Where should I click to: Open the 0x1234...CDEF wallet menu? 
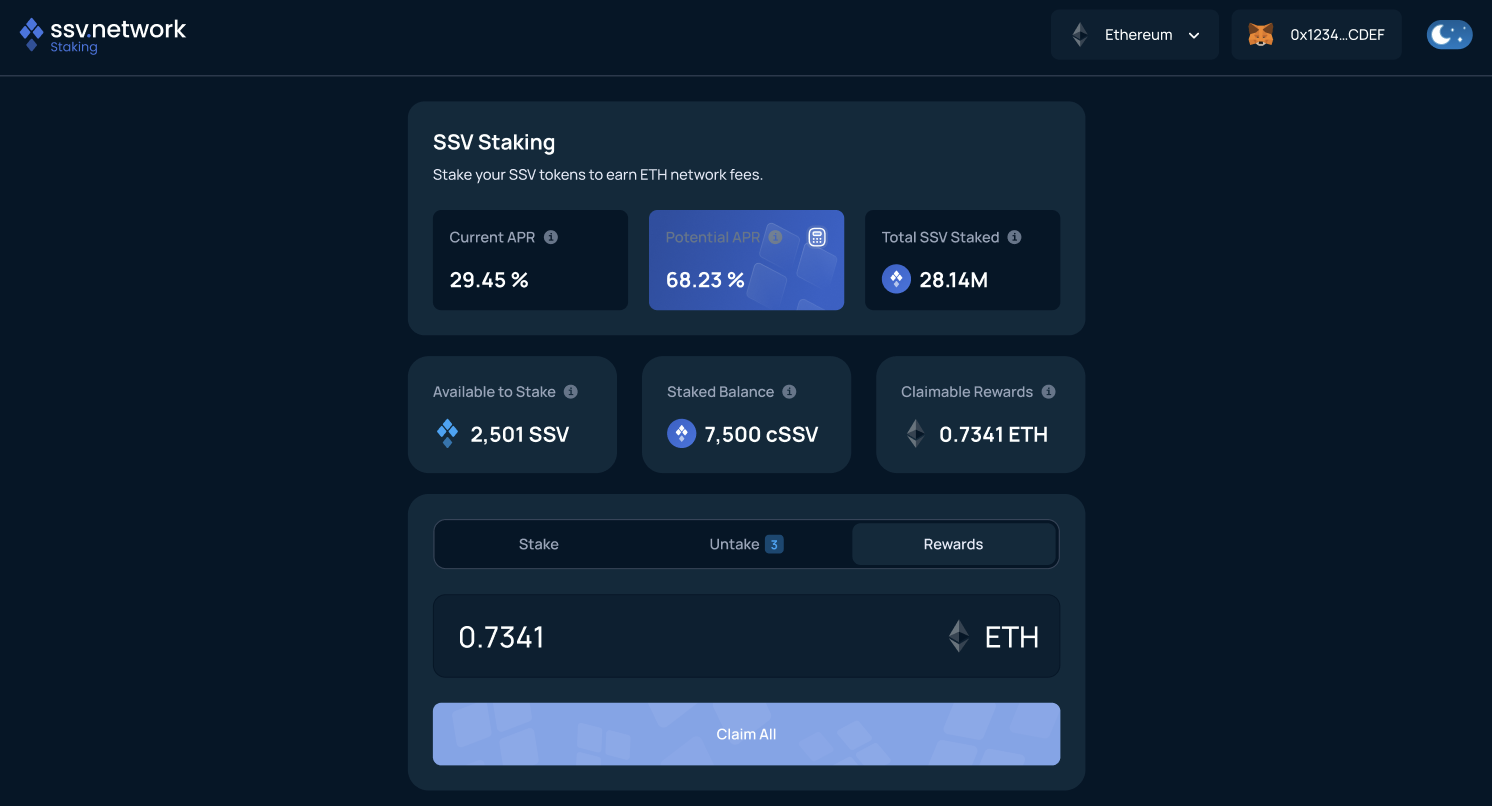pos(1336,35)
